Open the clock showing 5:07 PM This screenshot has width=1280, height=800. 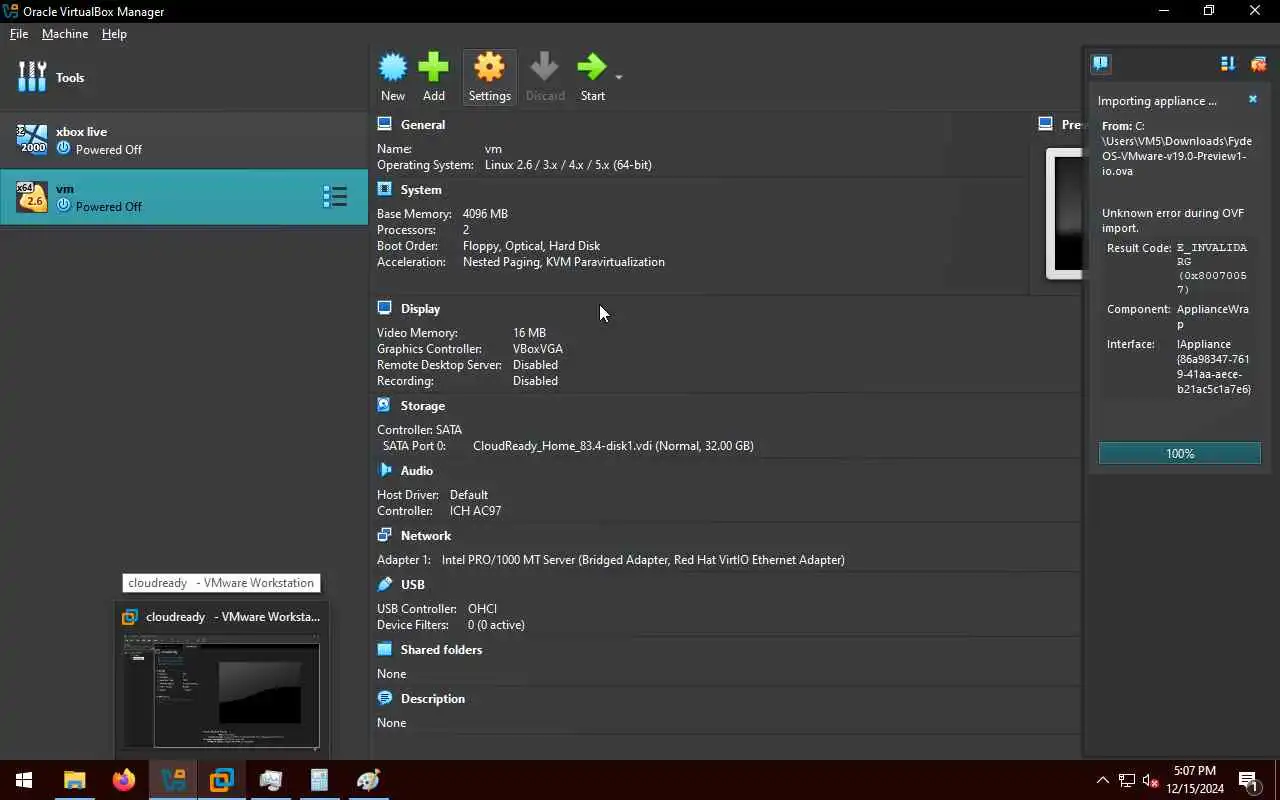(1194, 780)
